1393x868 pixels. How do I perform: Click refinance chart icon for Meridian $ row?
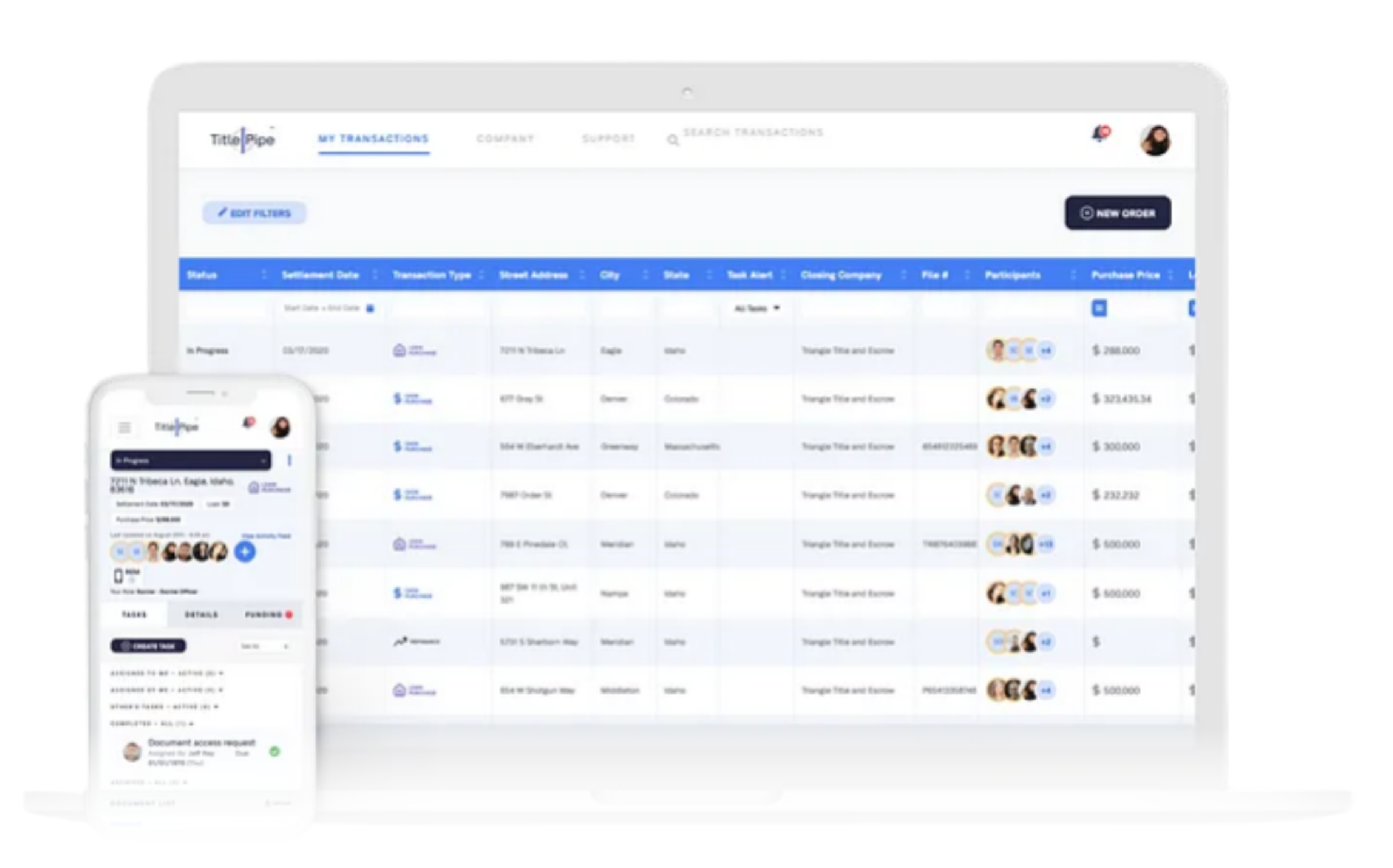400,641
